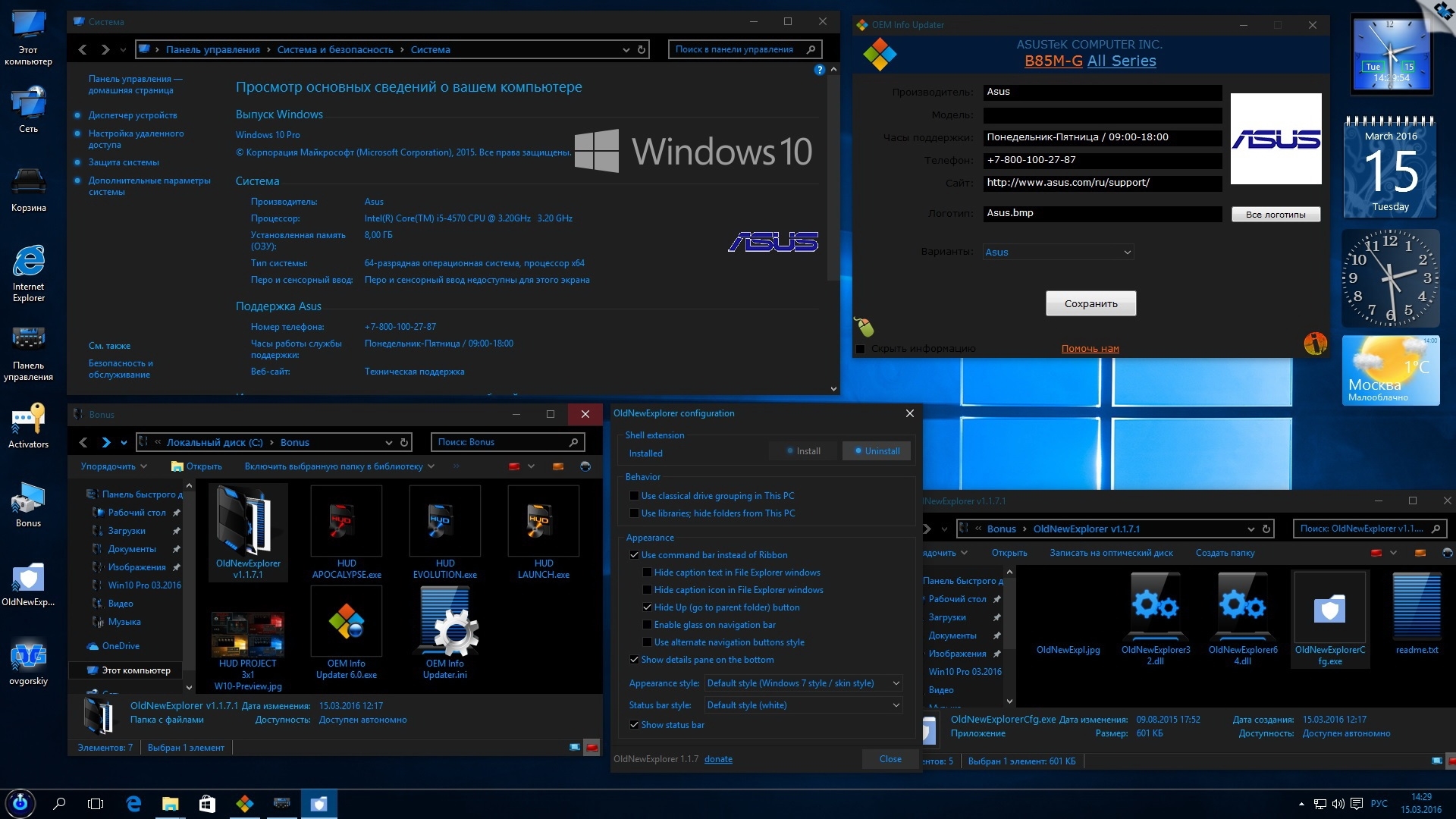Select OEM Info Updater 6.0.exe file

(347, 634)
